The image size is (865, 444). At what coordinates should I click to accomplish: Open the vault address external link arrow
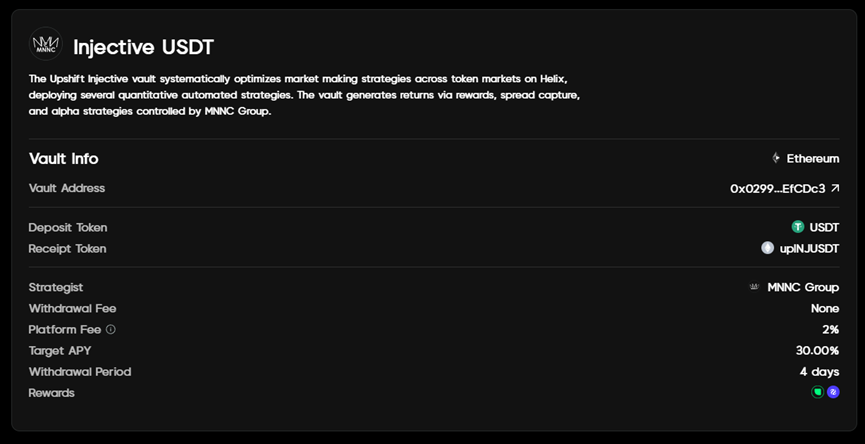click(x=835, y=188)
